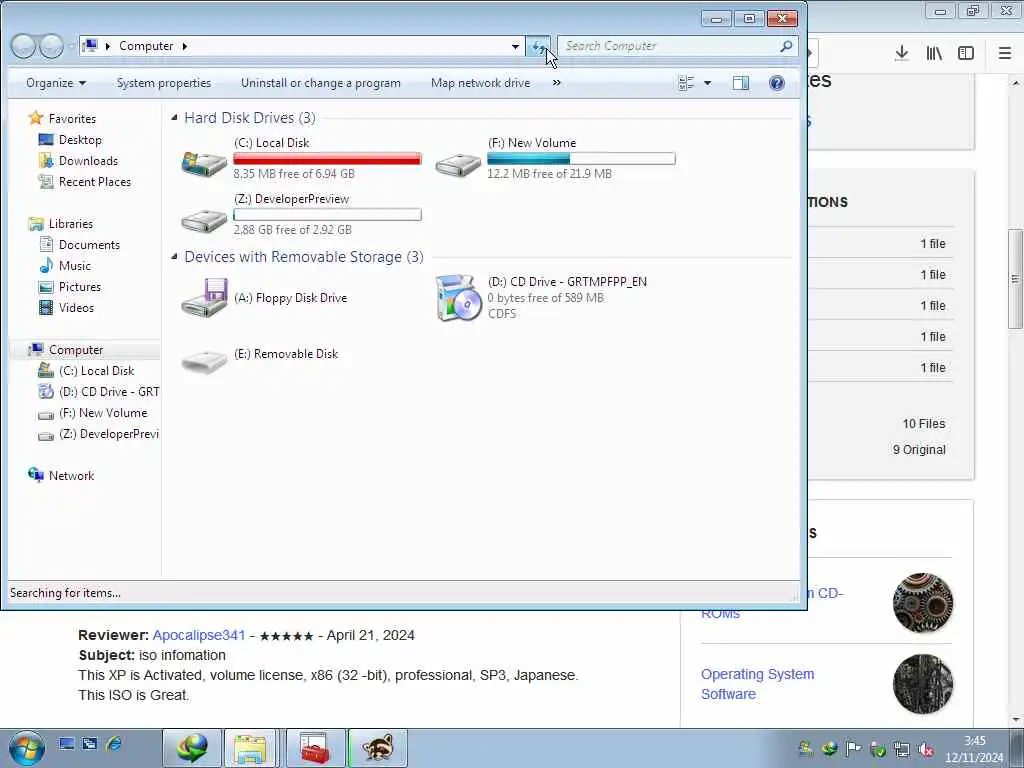This screenshot has height=768, width=1024.
Task: Open Operating System Software link
Action: 758,684
